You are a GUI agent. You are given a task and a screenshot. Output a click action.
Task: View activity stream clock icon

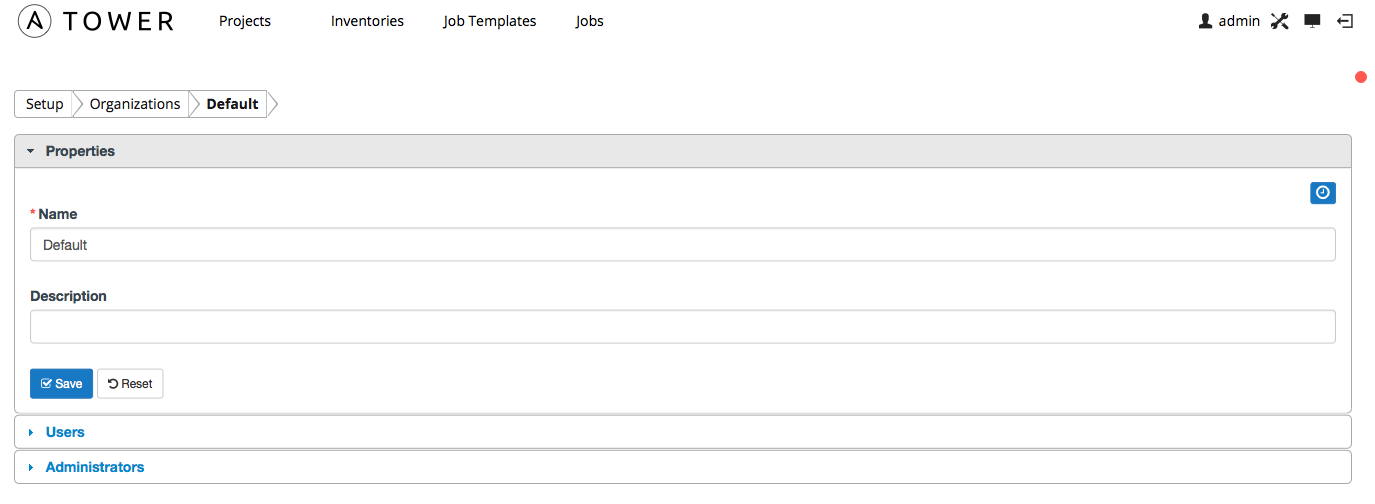coord(1323,193)
